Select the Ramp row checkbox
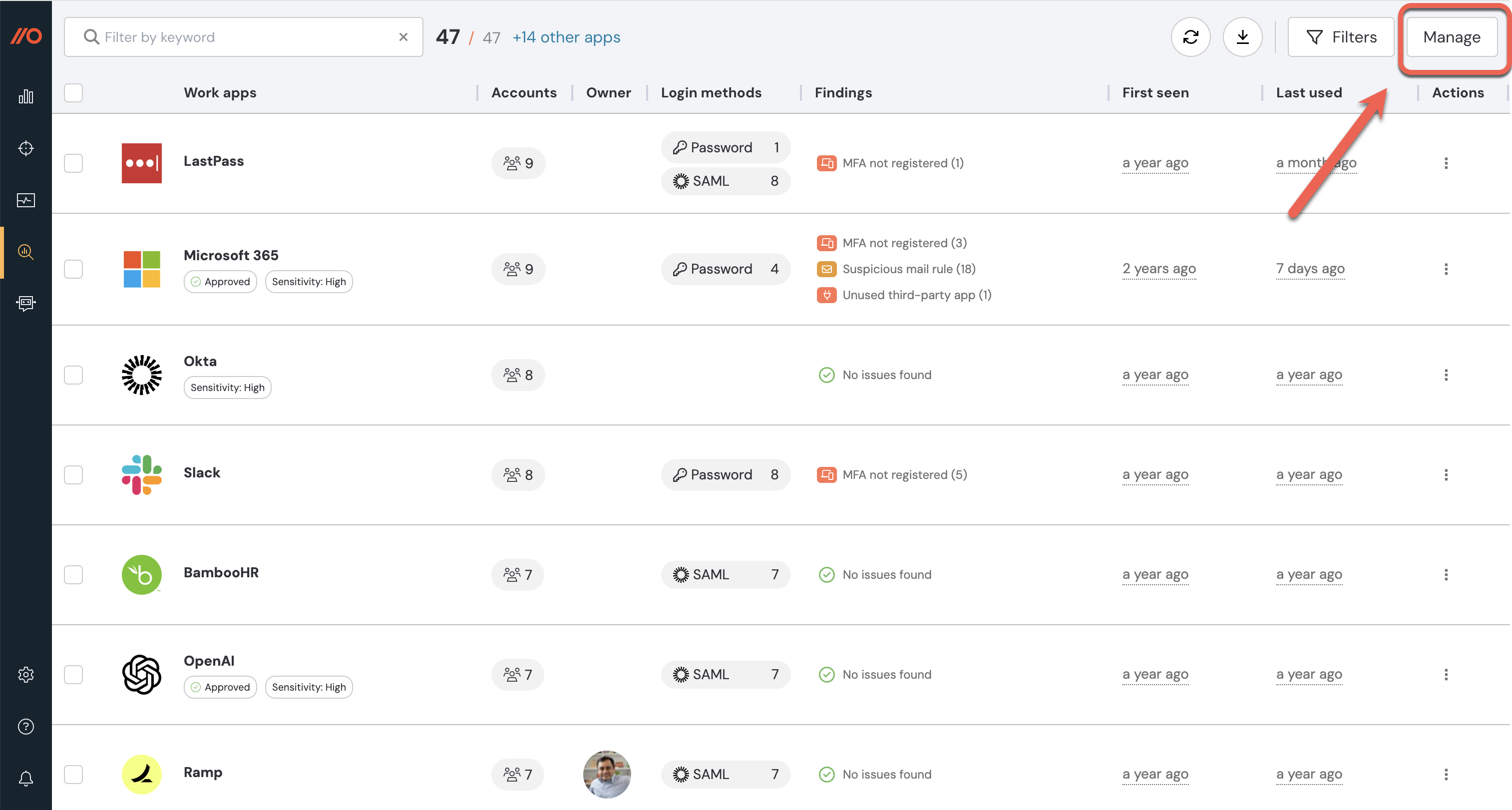This screenshot has width=1512, height=810. pyautogui.click(x=73, y=774)
